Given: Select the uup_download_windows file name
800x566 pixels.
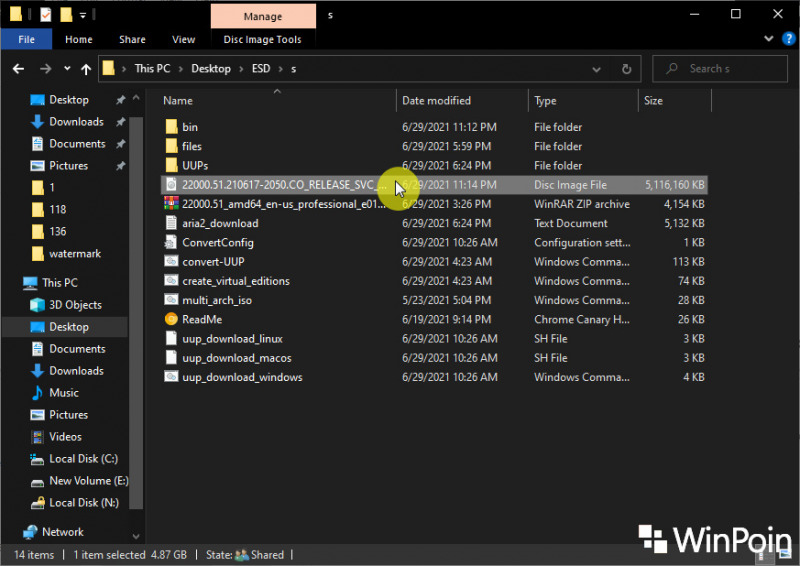Looking at the screenshot, I should coord(242,377).
